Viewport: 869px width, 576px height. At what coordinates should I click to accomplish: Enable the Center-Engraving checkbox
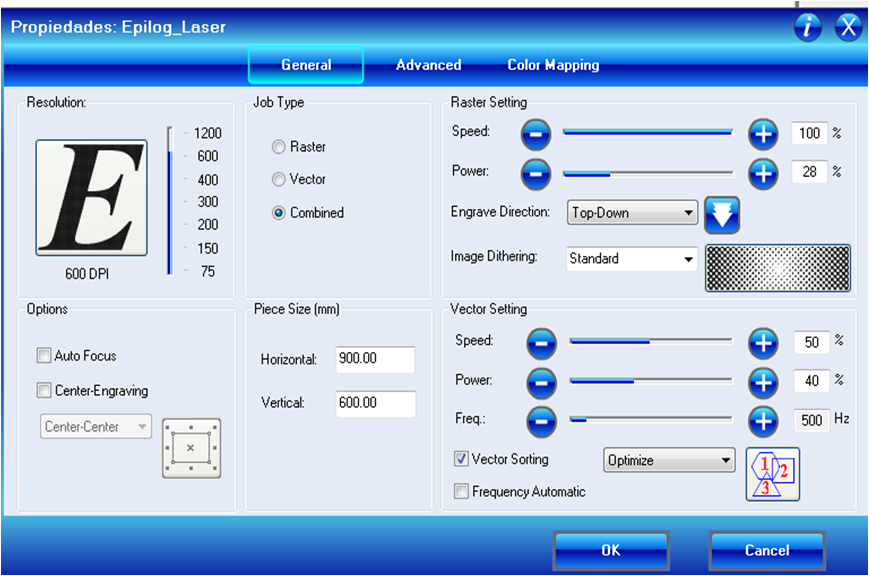click(44, 390)
